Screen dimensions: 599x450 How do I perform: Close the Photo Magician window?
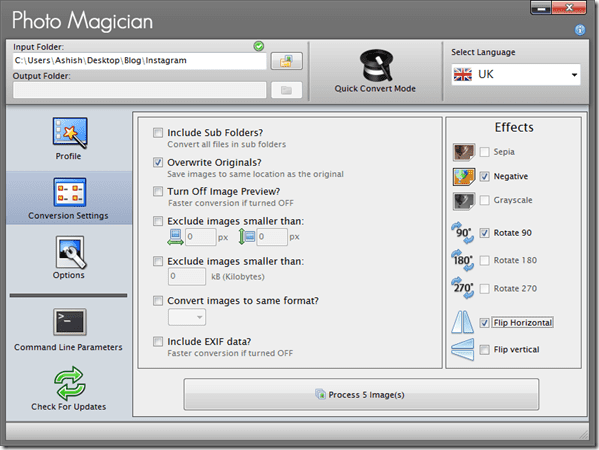click(x=569, y=8)
